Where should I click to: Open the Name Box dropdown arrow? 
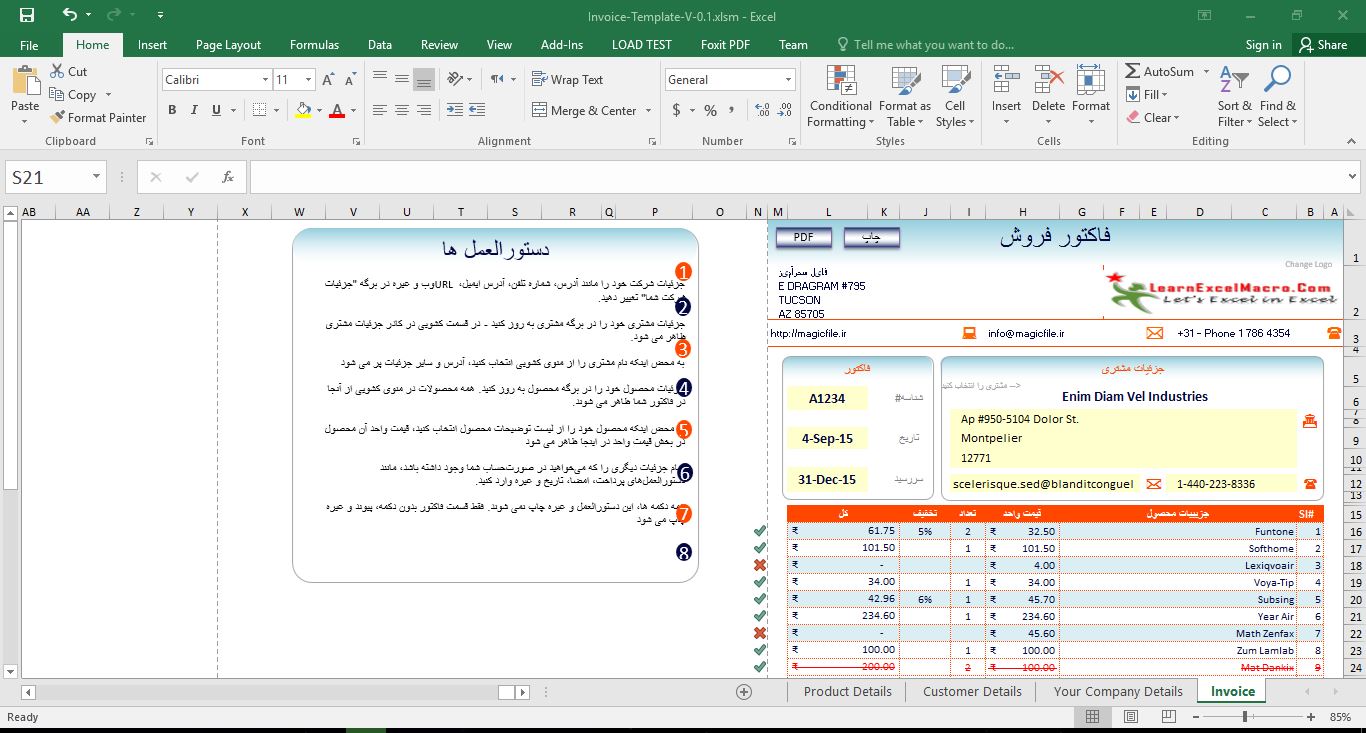pyautogui.click(x=96, y=177)
